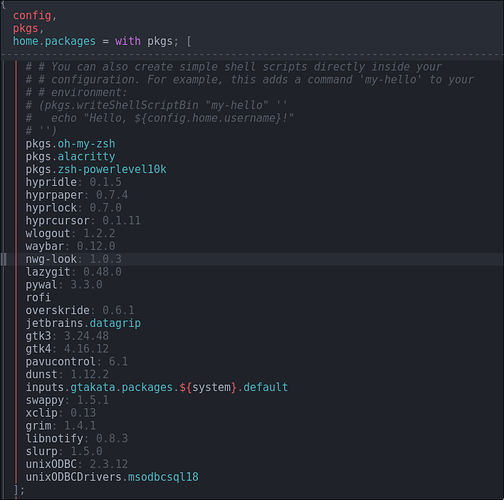Click inputs.gtakata.packages default line

click(157, 387)
